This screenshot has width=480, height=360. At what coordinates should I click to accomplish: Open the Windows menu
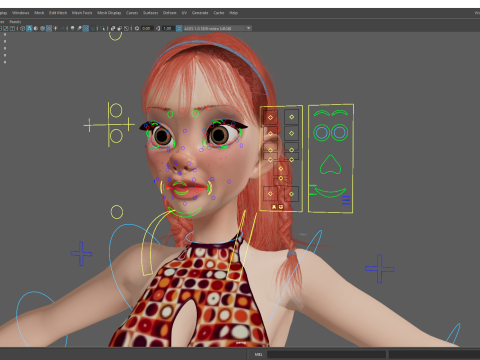click(21, 13)
